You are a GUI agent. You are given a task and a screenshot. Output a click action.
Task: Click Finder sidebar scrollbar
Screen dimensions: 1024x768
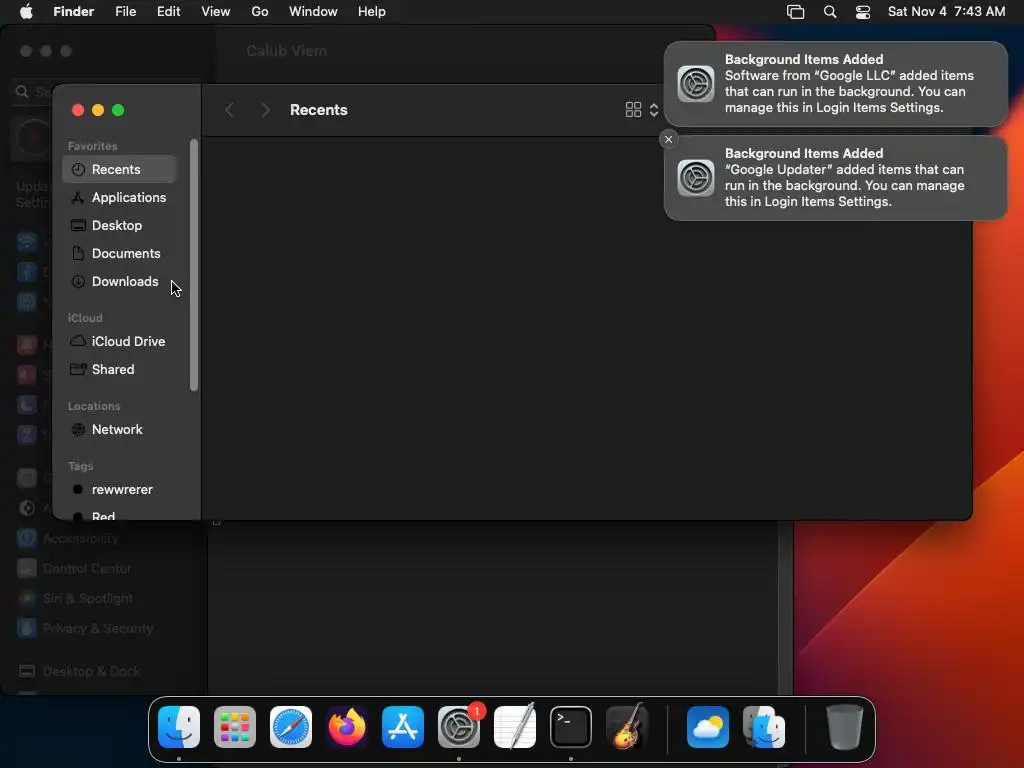coord(194,265)
